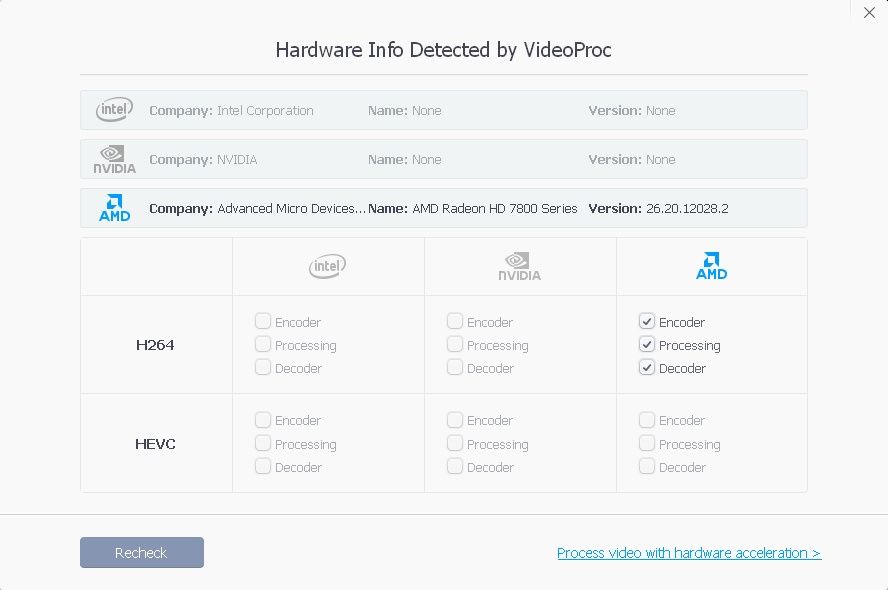Click the Intel logo in info row
Viewport: 888px width, 590px height.
click(x=114, y=109)
